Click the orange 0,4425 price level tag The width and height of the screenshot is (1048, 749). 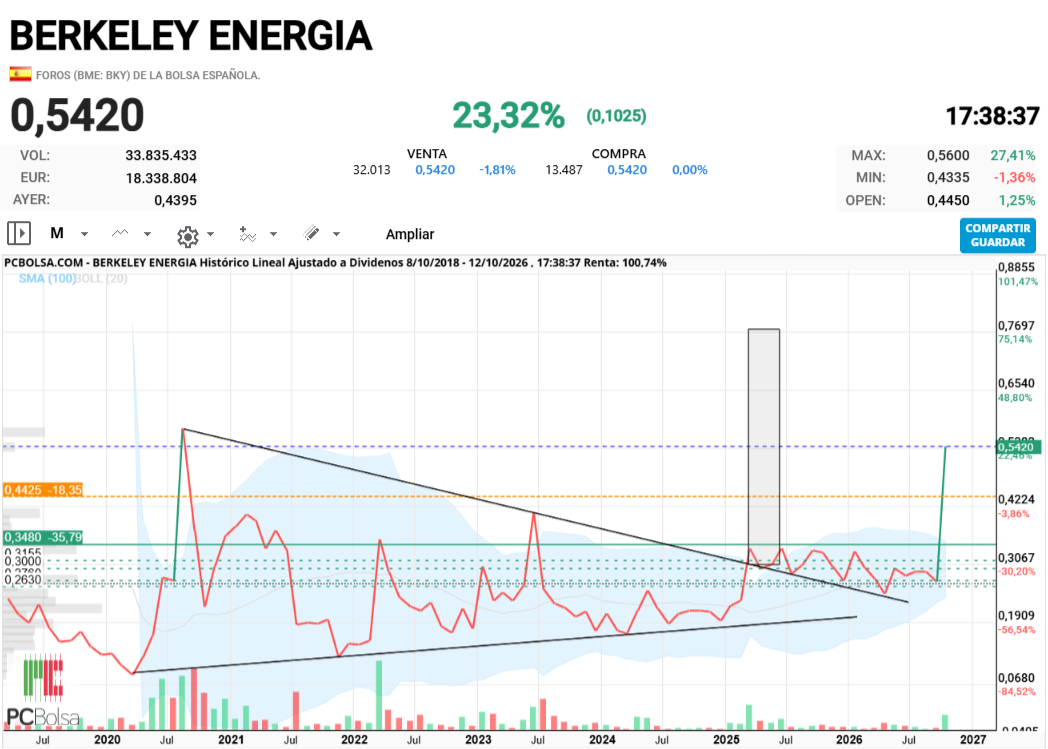tap(43, 490)
